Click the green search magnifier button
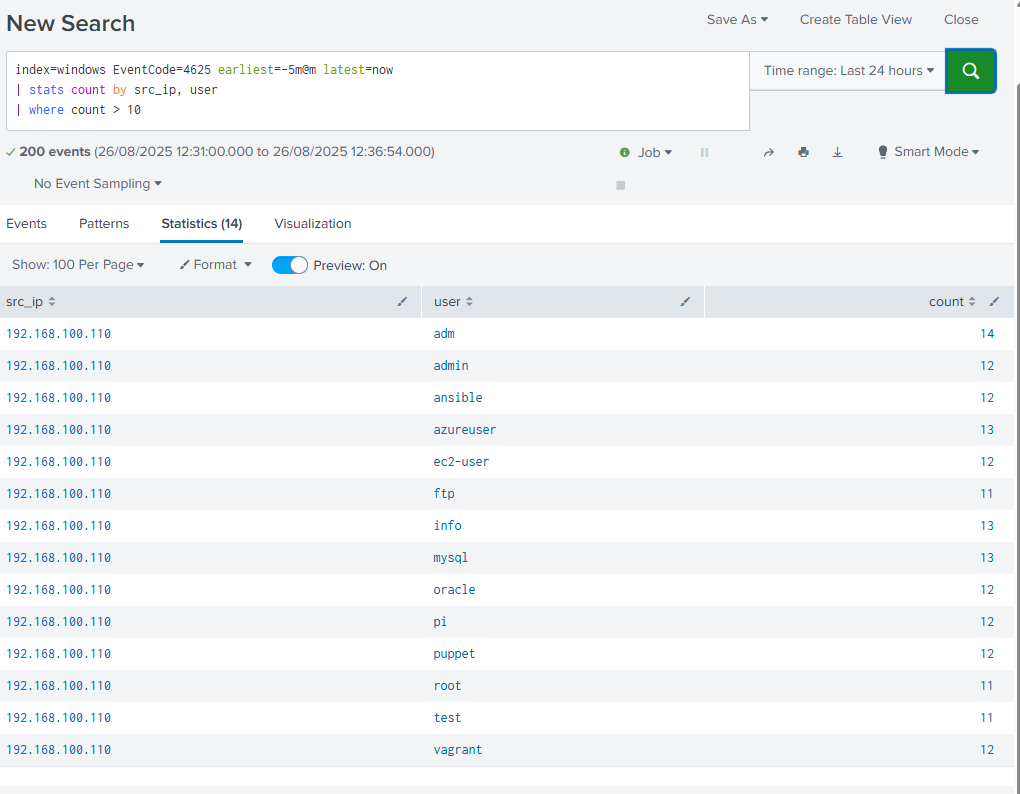This screenshot has height=794, width=1020. [x=970, y=71]
